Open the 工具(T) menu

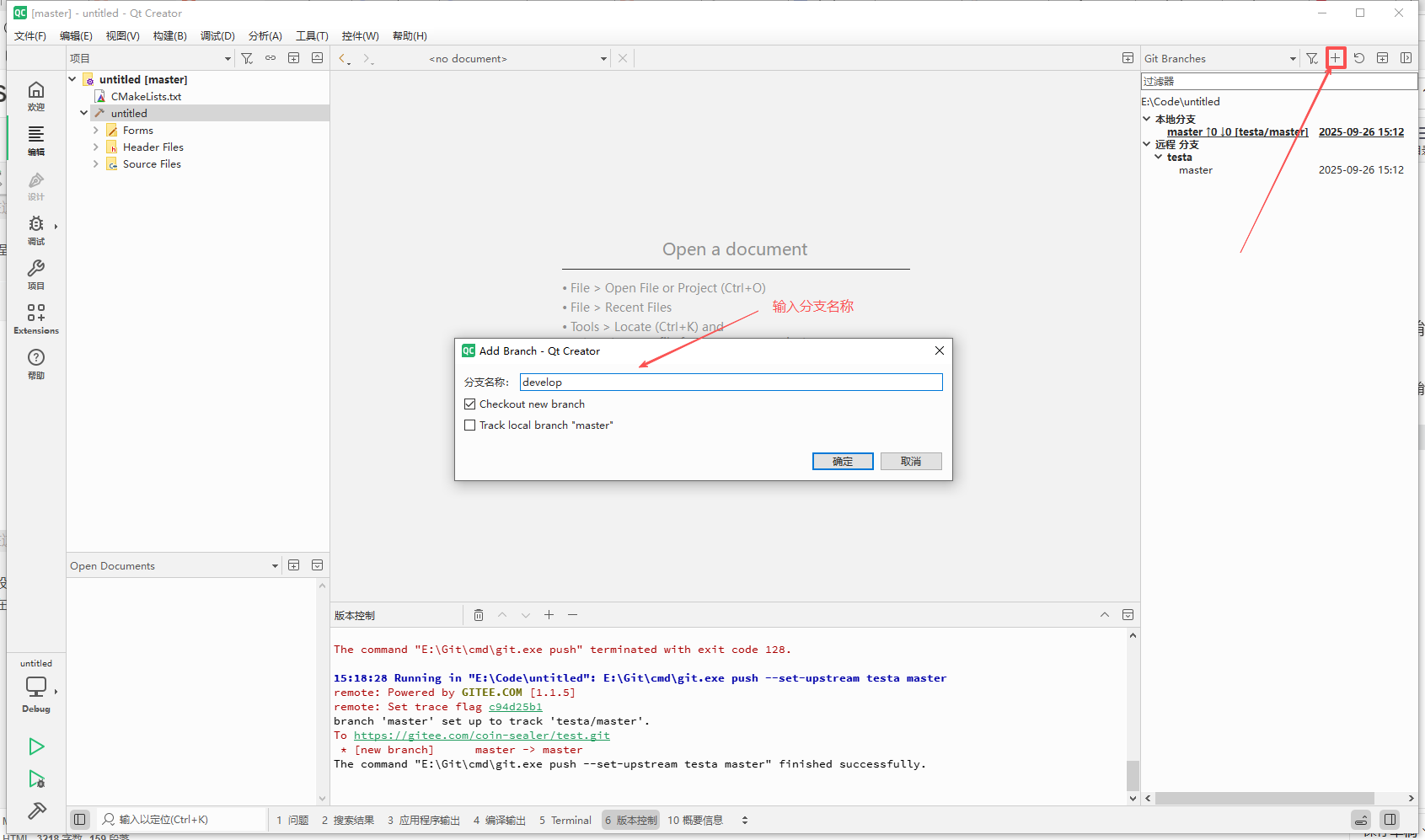[312, 35]
